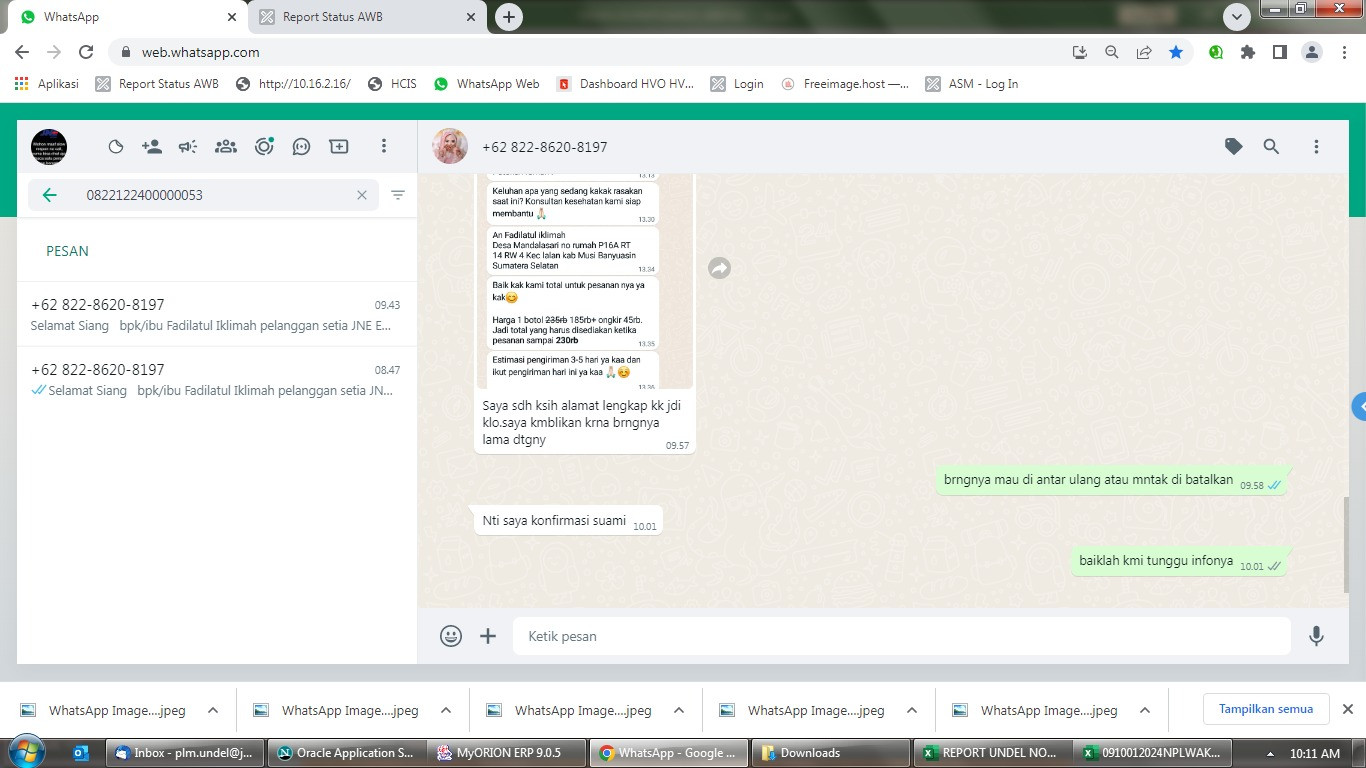
Task: Go back with the browser back arrow
Action: tap(22, 52)
